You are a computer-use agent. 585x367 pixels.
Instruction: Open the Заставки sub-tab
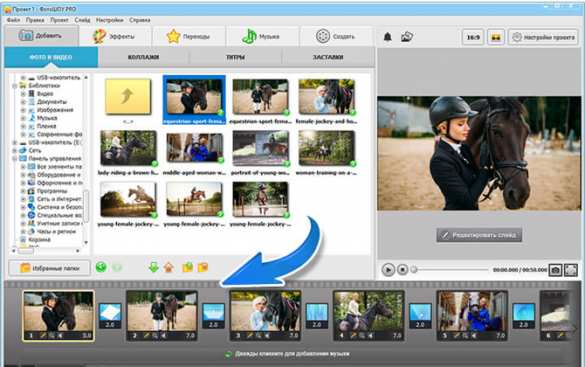coord(328,57)
